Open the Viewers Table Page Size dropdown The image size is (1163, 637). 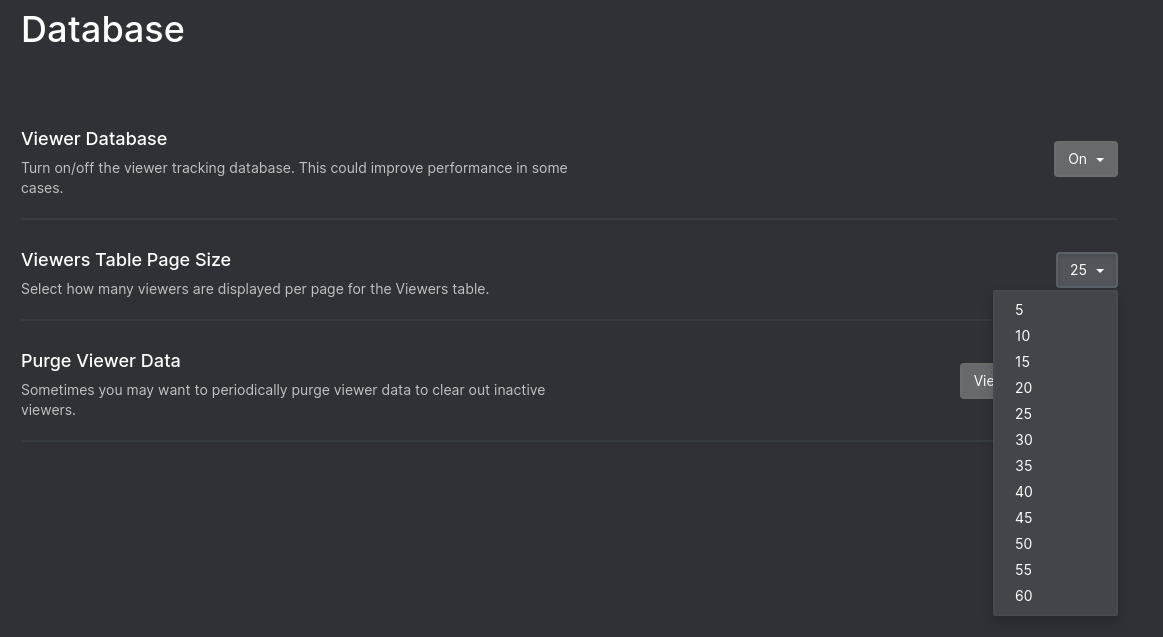(1086, 269)
